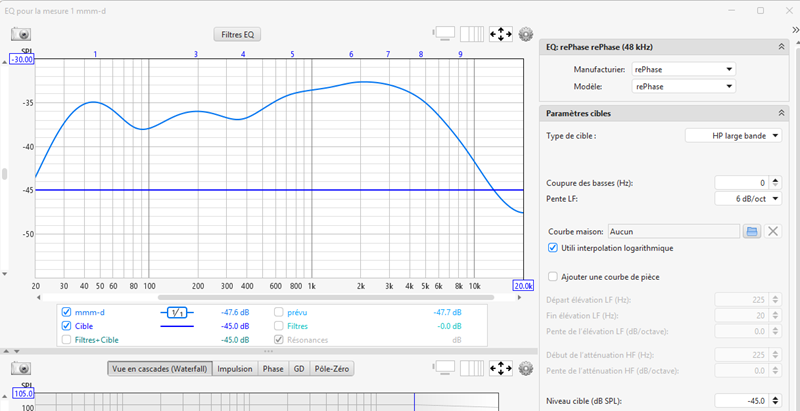Enable the Filtres trace checkbox
Screen dimensions: 800x411
pyautogui.click(x=279, y=326)
